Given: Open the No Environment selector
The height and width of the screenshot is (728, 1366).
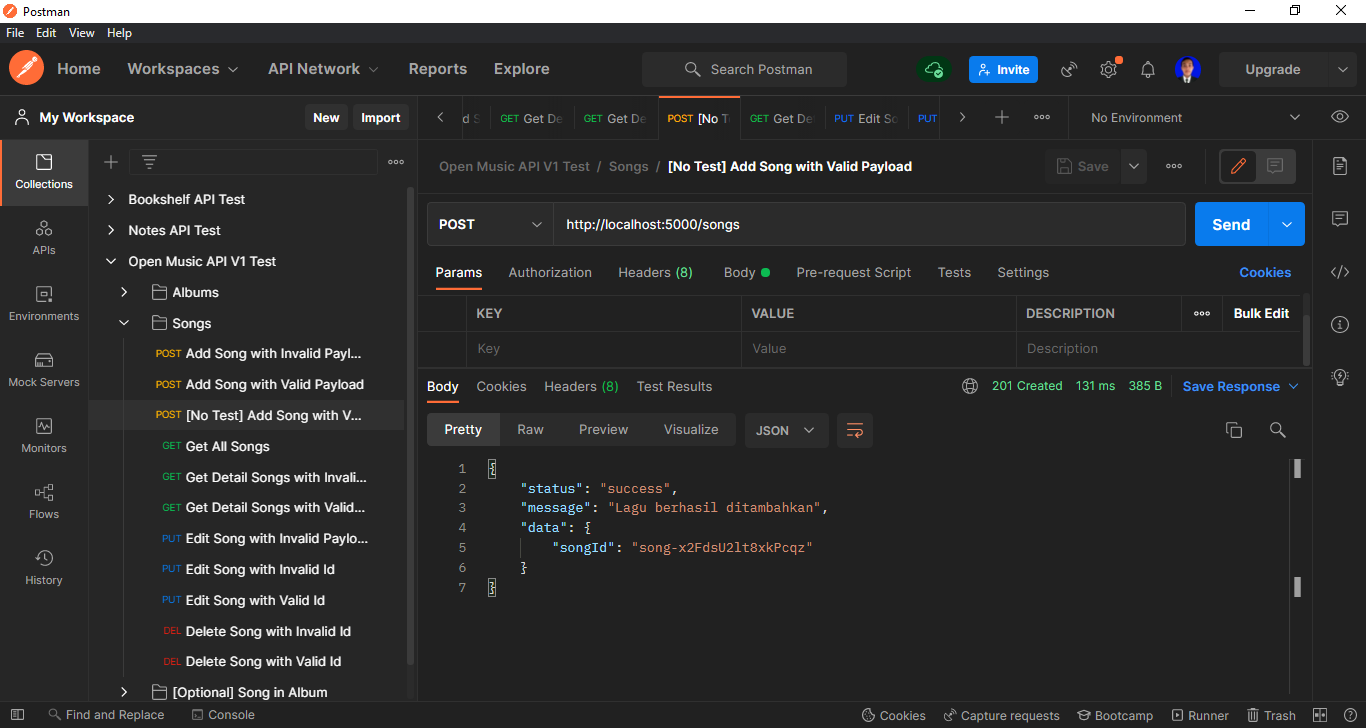Looking at the screenshot, I should pyautogui.click(x=1195, y=117).
